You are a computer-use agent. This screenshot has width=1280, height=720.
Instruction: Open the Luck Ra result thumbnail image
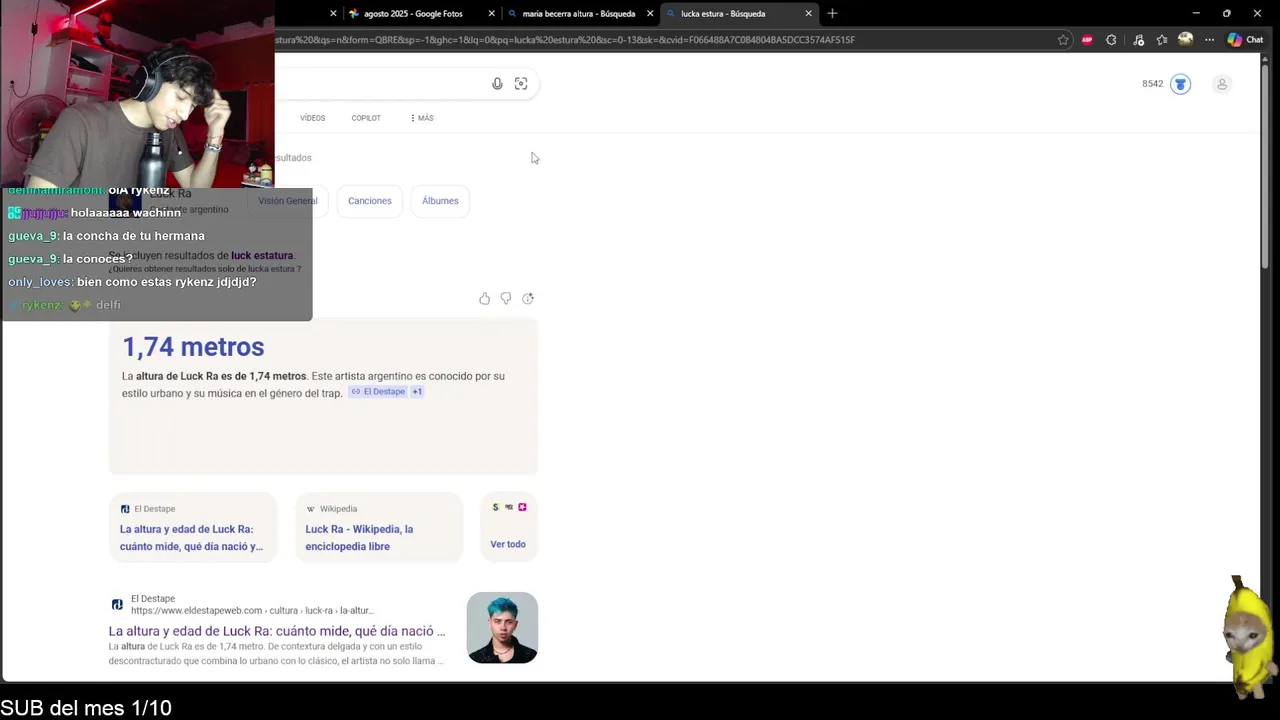(x=502, y=628)
